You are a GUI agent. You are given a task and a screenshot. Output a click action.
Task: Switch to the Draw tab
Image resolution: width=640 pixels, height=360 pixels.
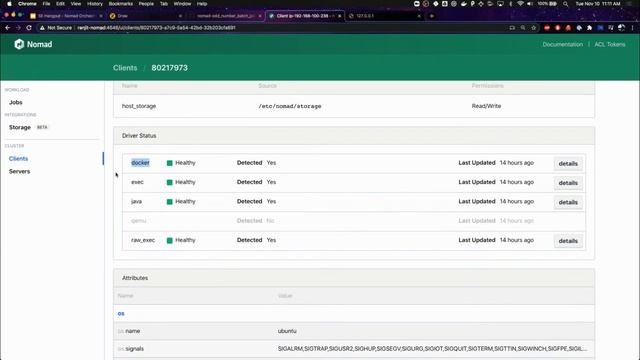point(145,16)
